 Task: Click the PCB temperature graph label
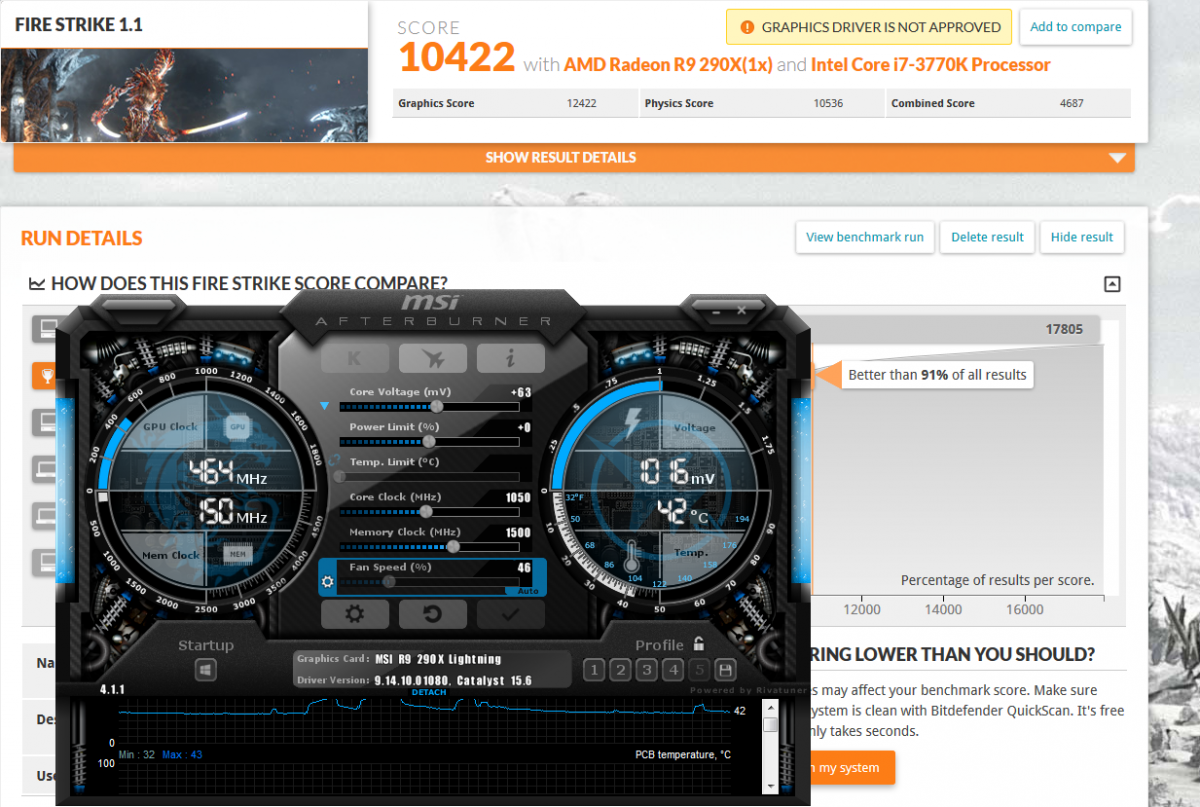coord(683,754)
